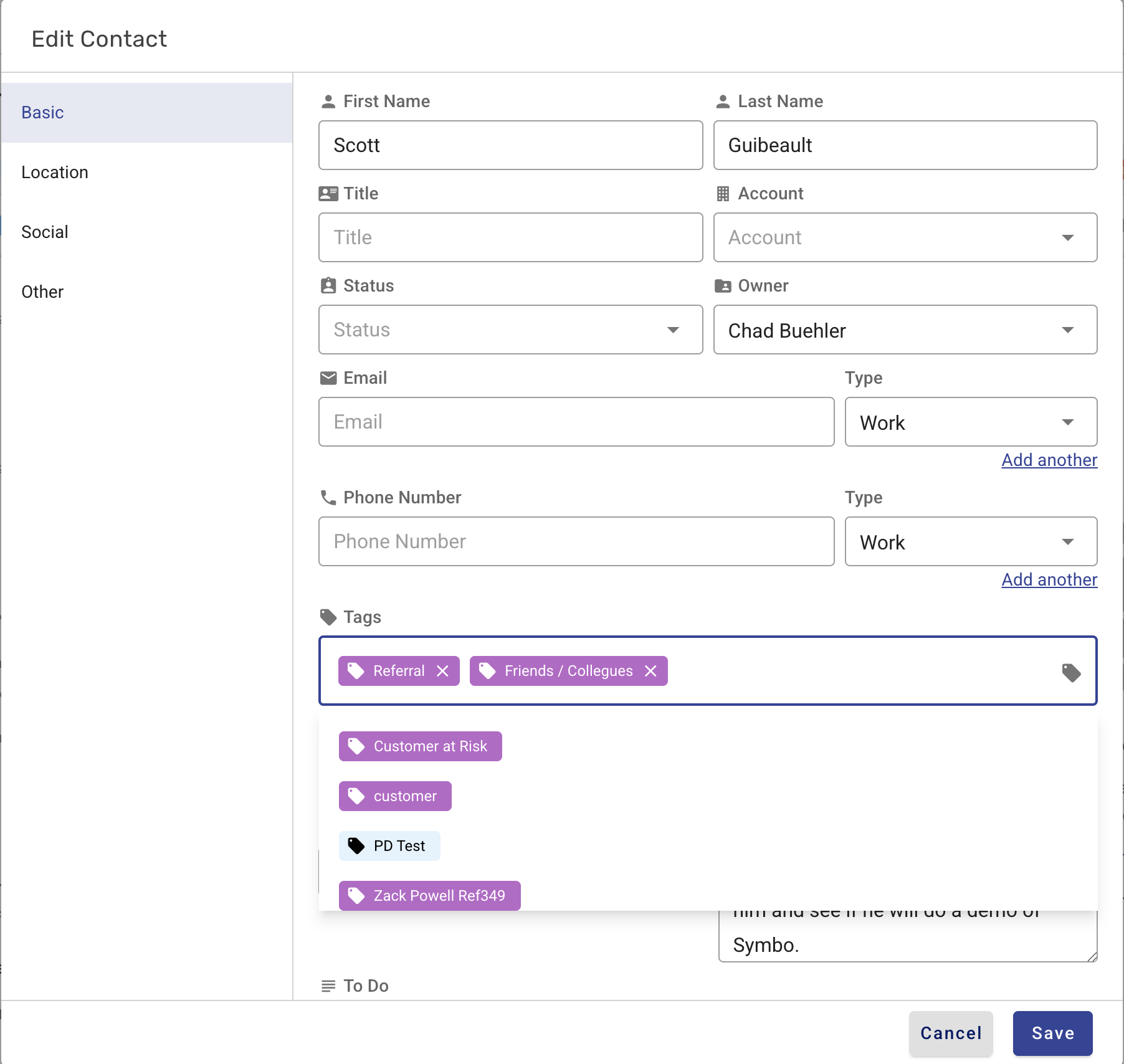Open the Other section

(42, 292)
